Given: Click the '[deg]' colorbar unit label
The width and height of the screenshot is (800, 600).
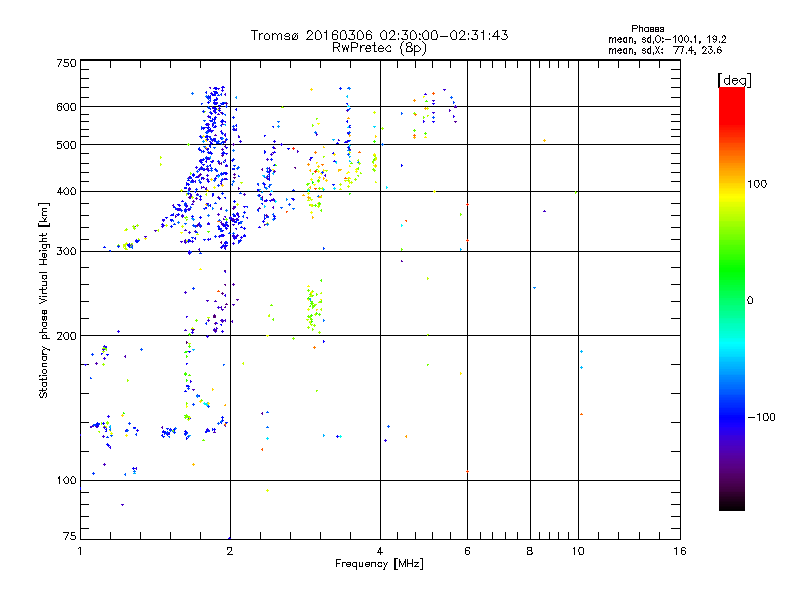Looking at the screenshot, I should coord(734,80).
